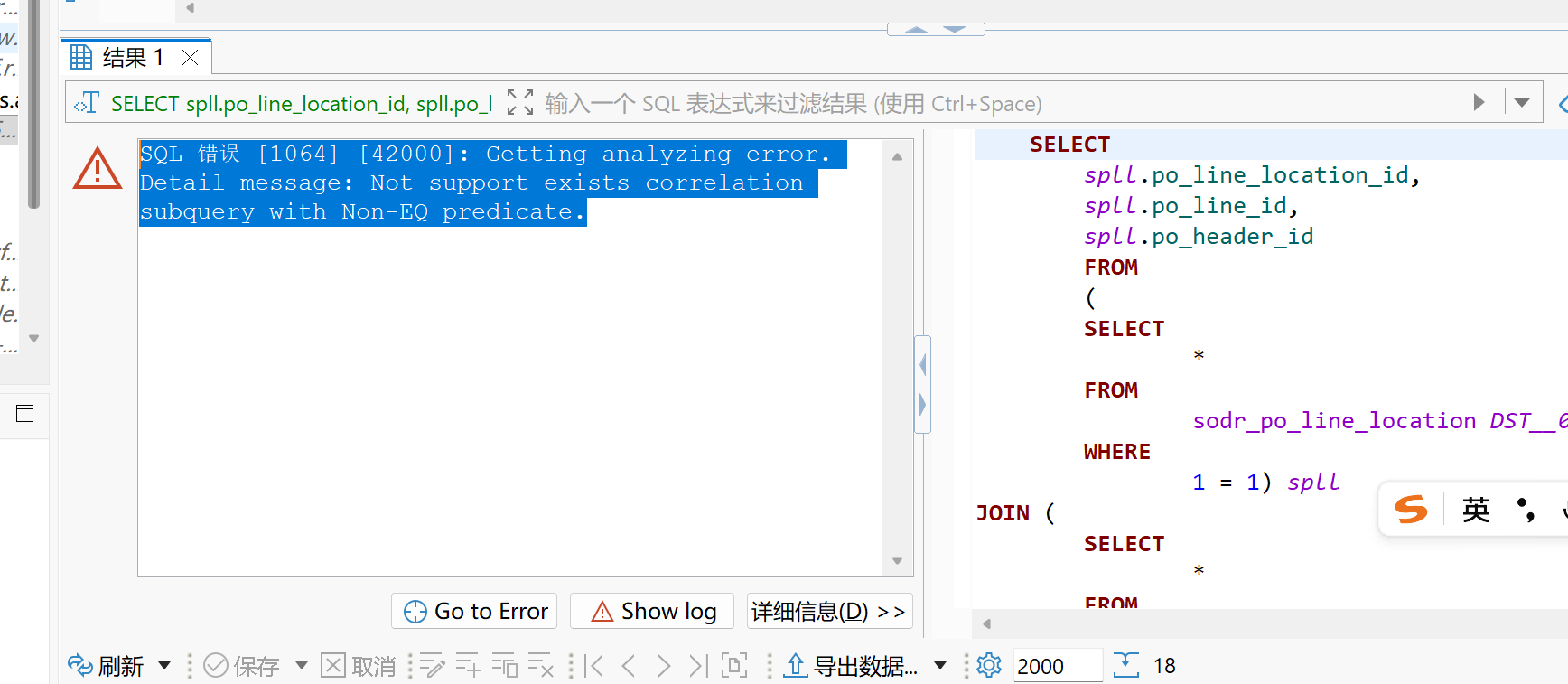
Task: Apply the filter with the play arrow
Action: (1479, 103)
